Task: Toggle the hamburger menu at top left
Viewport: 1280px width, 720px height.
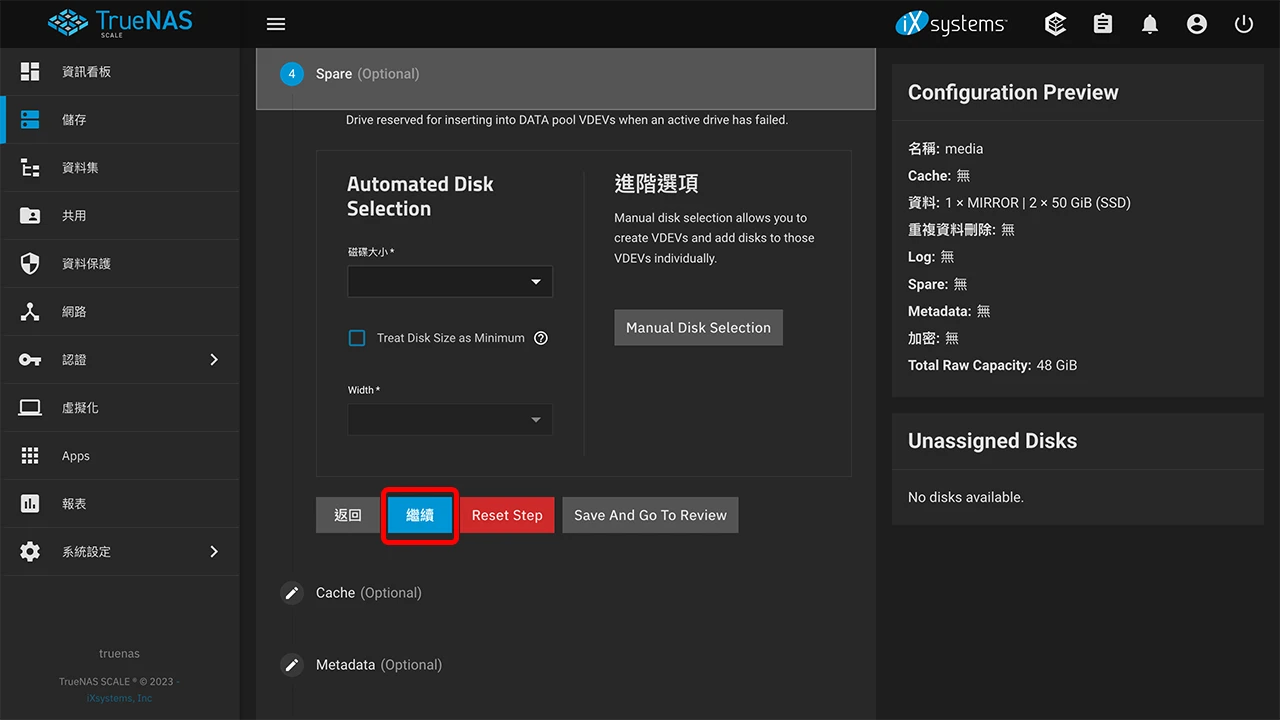Action: click(x=276, y=23)
